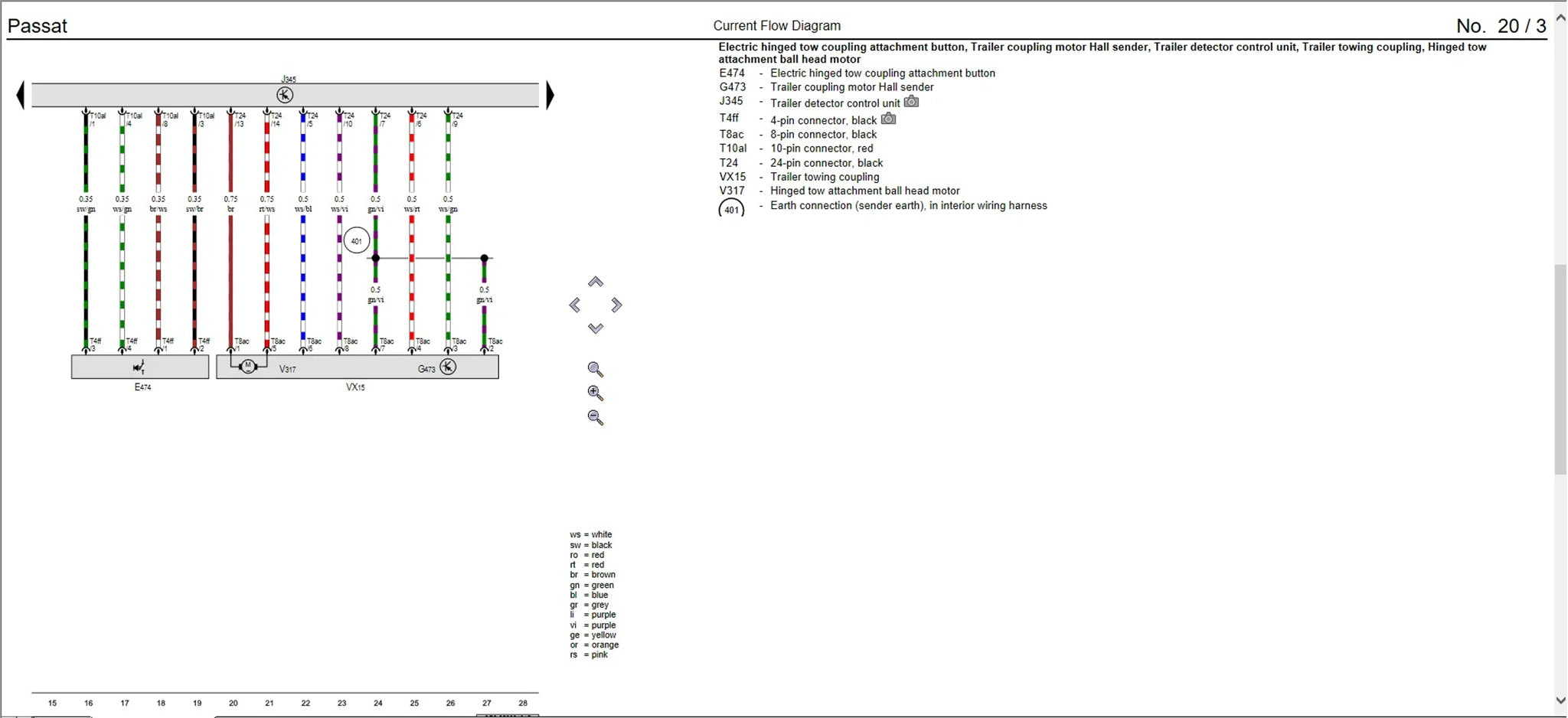Image resolution: width=1568 pixels, height=718 pixels.
Task: Click the 'gn = green' color code entry
Action: pyautogui.click(x=592, y=586)
